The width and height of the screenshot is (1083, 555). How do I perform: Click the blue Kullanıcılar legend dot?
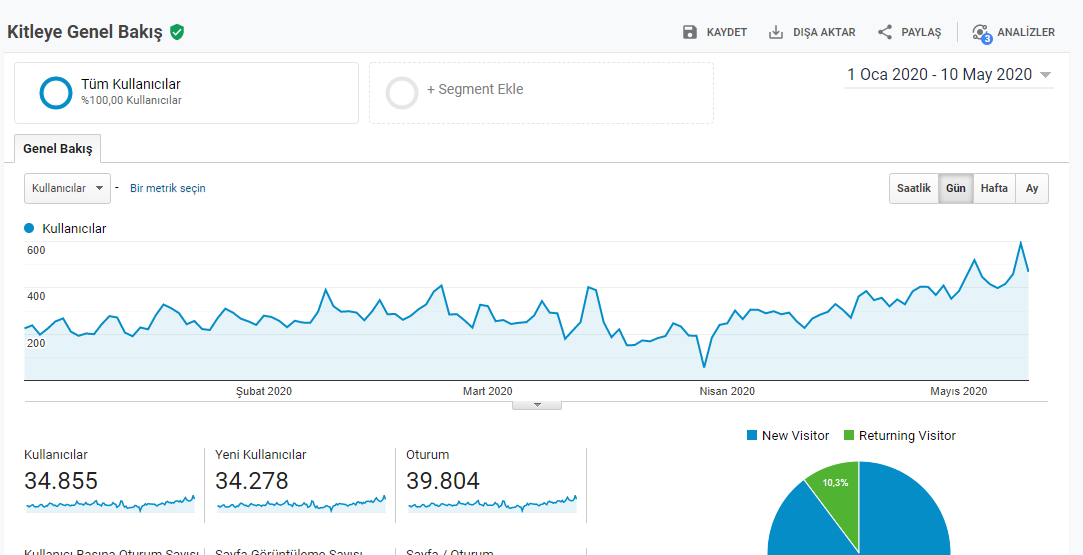(x=29, y=228)
